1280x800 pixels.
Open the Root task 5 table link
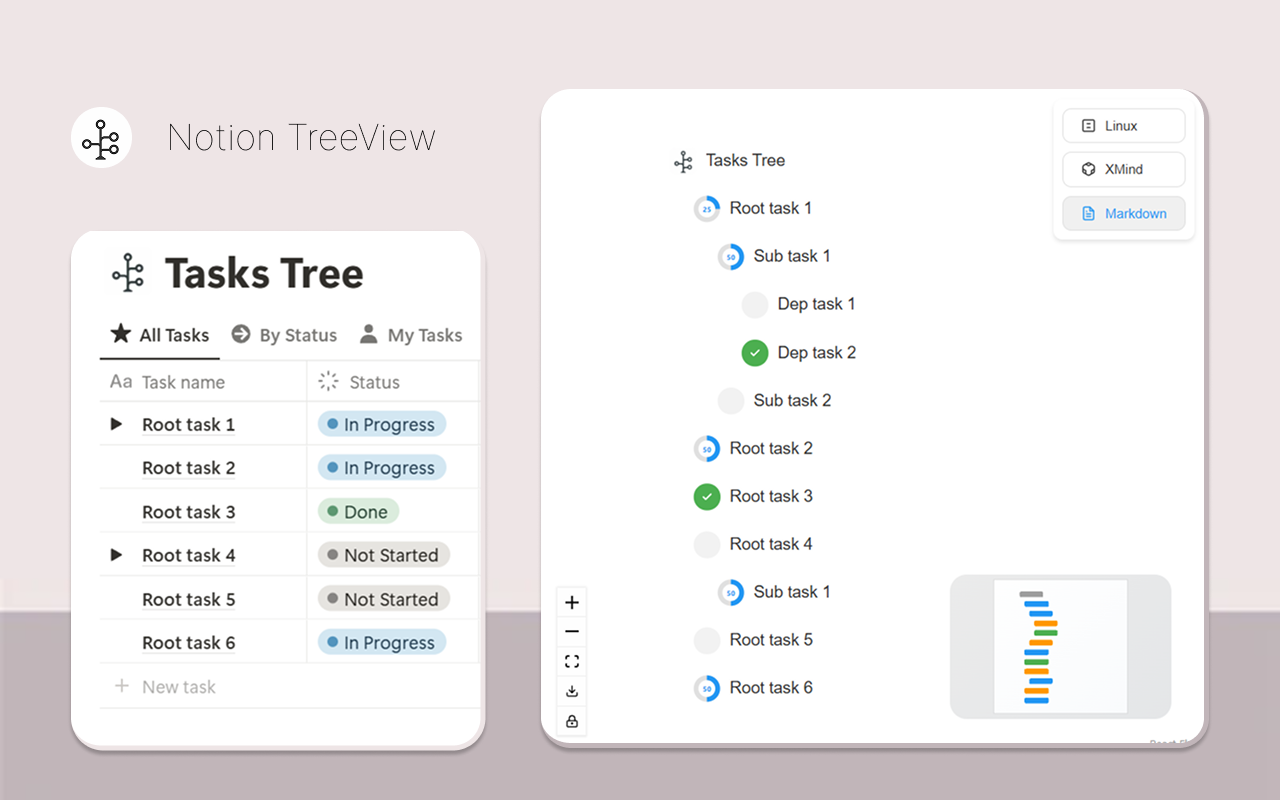(x=188, y=599)
